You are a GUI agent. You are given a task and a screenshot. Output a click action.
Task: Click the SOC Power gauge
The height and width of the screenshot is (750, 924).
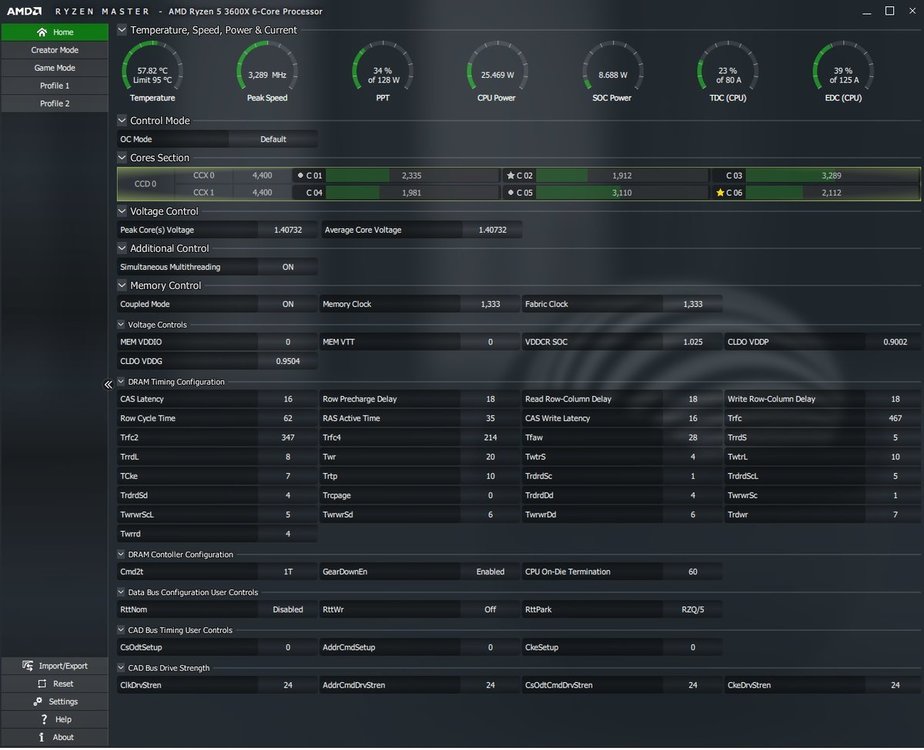[x=612, y=72]
